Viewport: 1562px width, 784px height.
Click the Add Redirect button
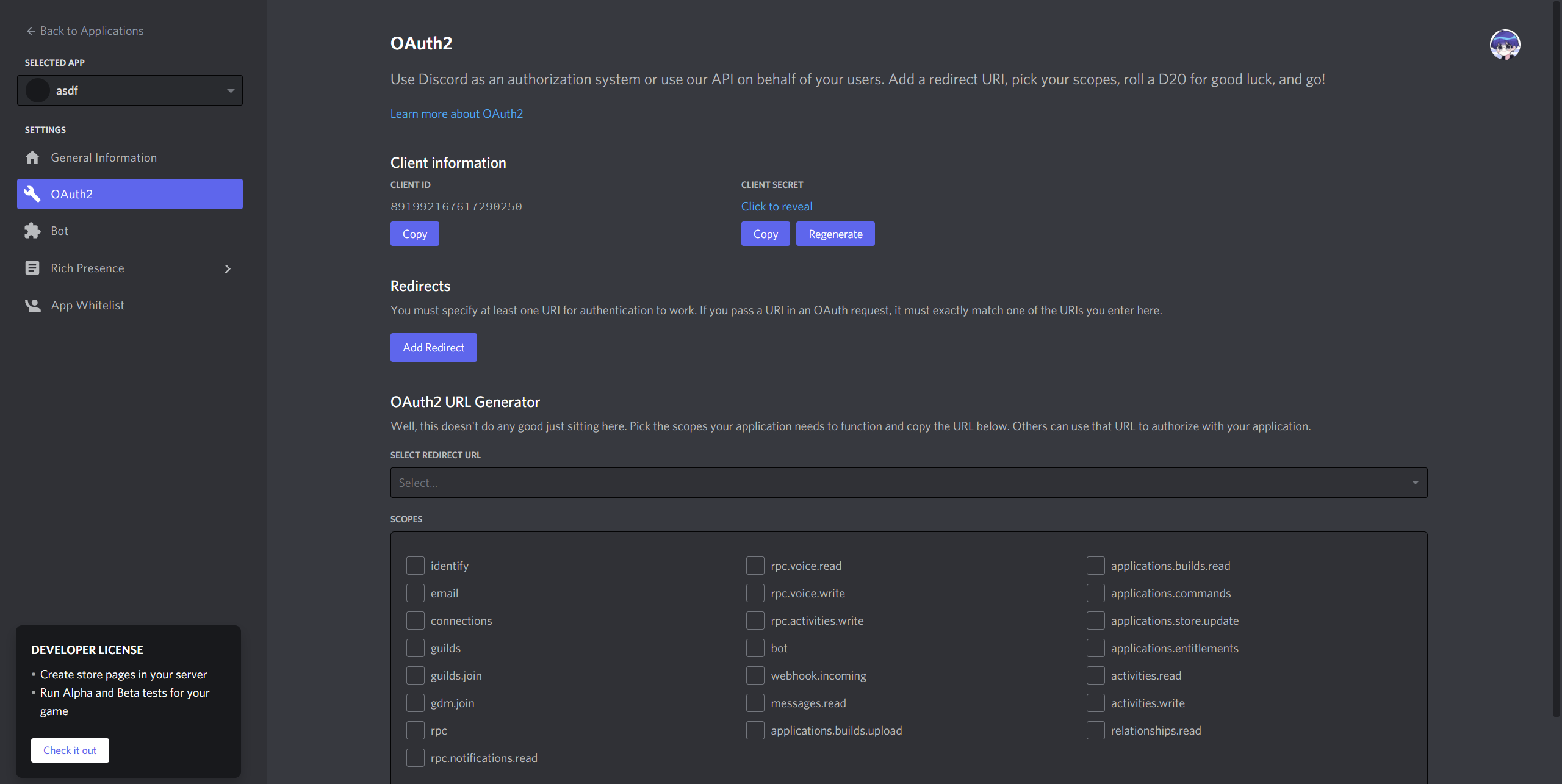click(433, 347)
